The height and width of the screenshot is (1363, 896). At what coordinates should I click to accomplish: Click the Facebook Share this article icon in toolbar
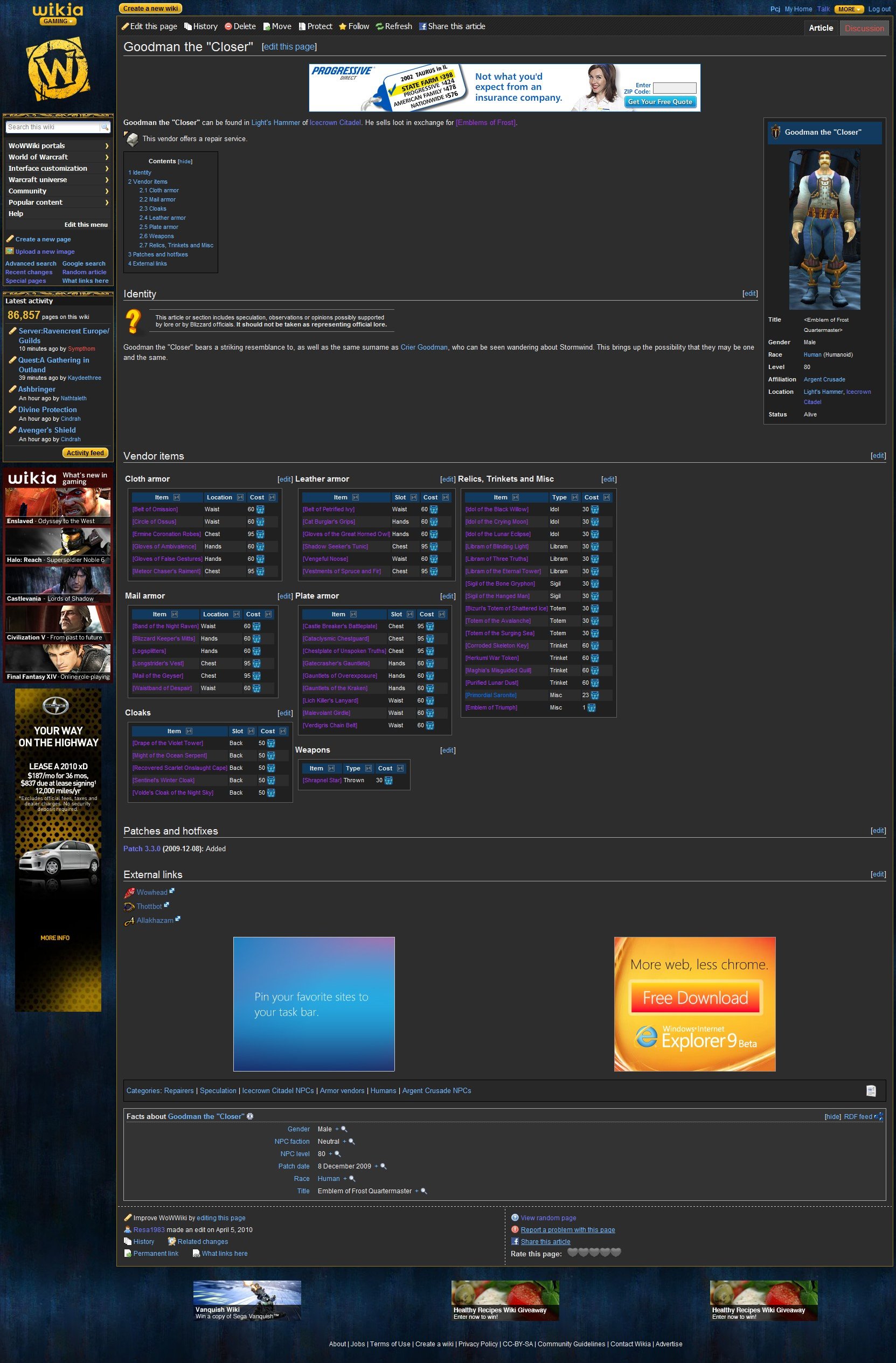(x=422, y=26)
